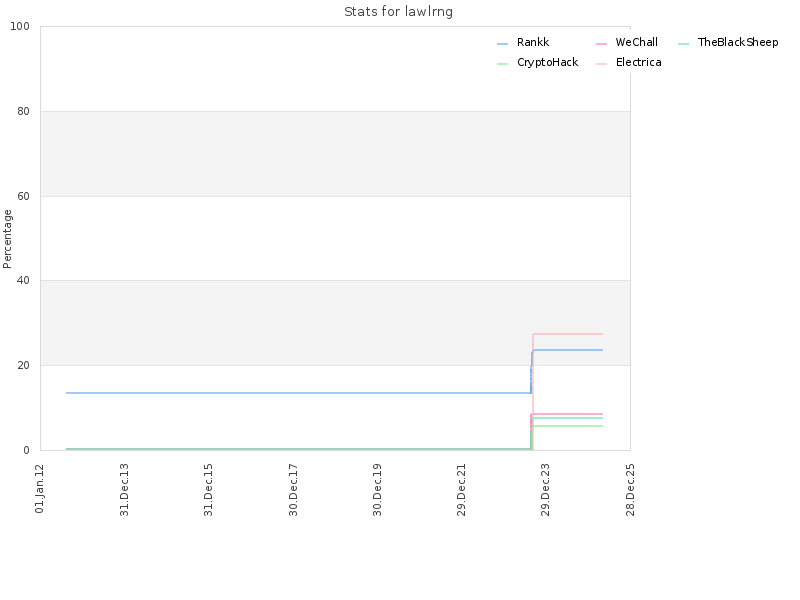
Task: Click the CryptoHack line plateau near 5 percent
Action: [568, 426]
